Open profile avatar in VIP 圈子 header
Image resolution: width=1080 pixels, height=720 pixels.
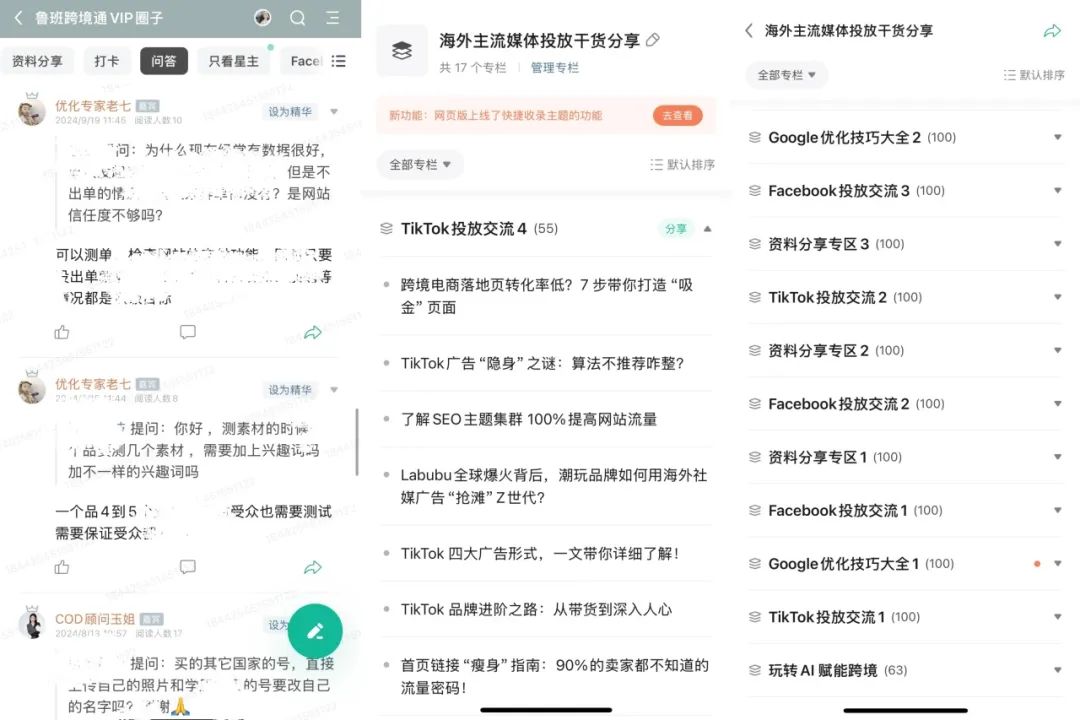pyautogui.click(x=262, y=18)
